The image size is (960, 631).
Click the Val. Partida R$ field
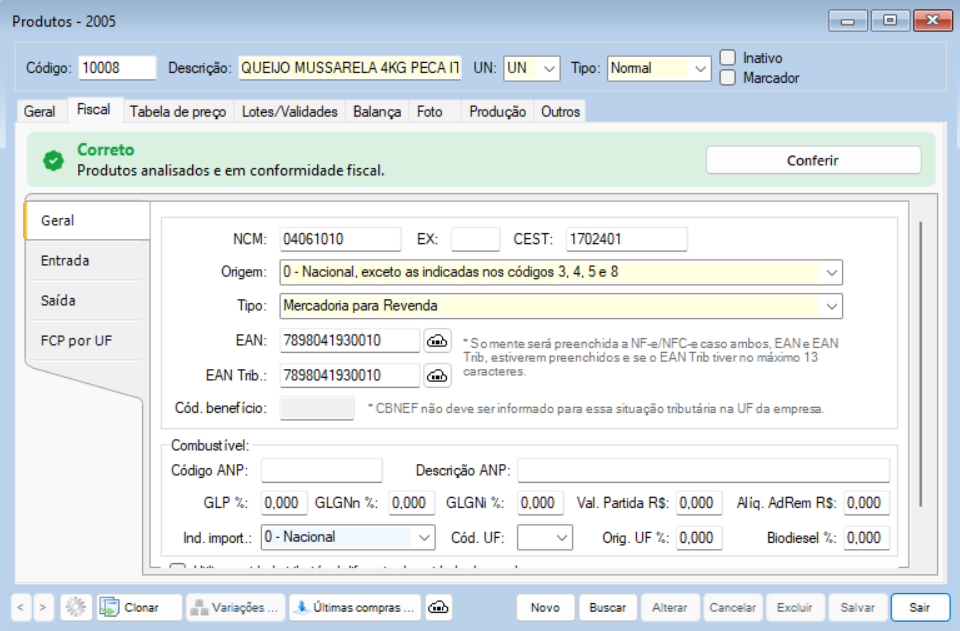click(x=699, y=503)
